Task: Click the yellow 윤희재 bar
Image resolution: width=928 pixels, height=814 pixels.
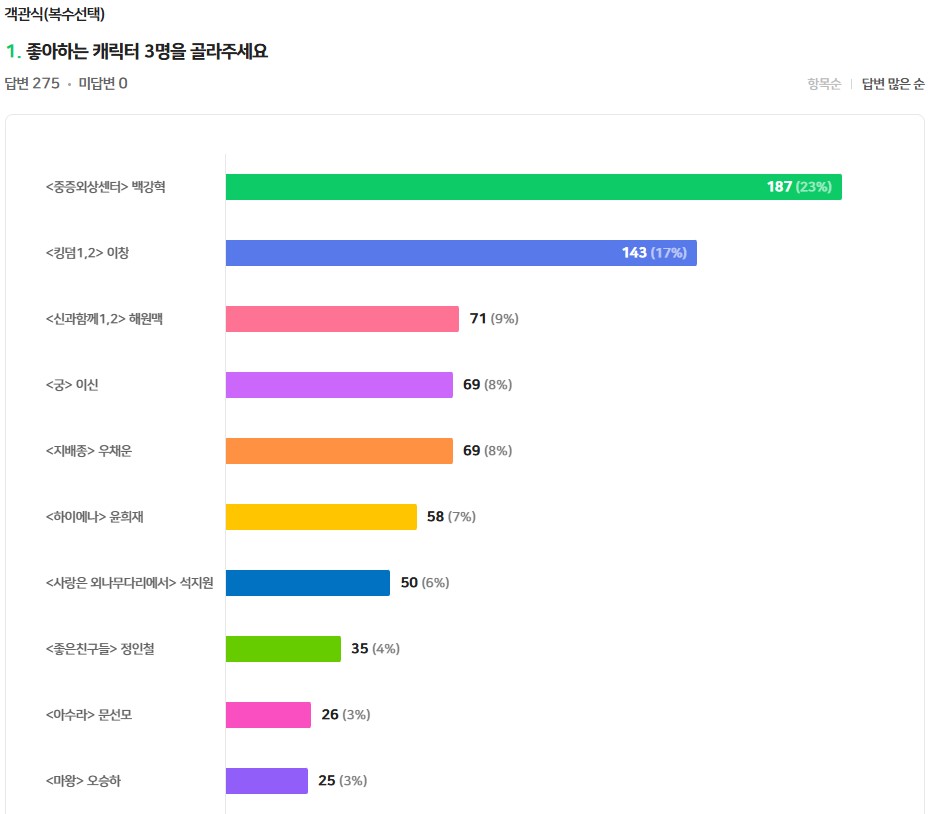Action: [x=321, y=517]
